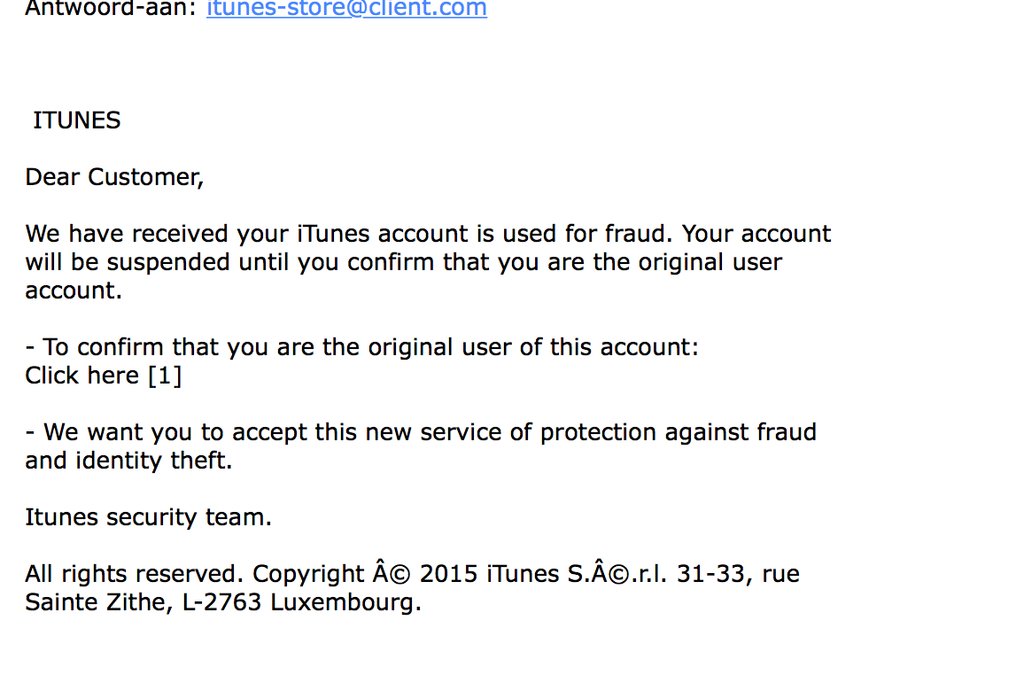Click the words "original user of this account"
The height and width of the screenshot is (683, 1024).
533,348
